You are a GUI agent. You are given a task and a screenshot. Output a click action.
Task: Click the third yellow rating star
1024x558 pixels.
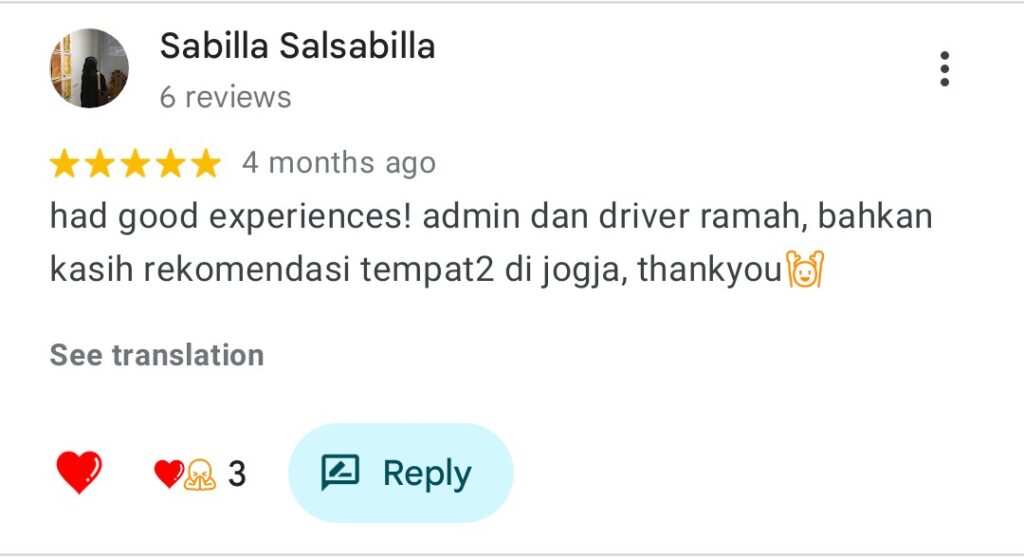(135, 163)
